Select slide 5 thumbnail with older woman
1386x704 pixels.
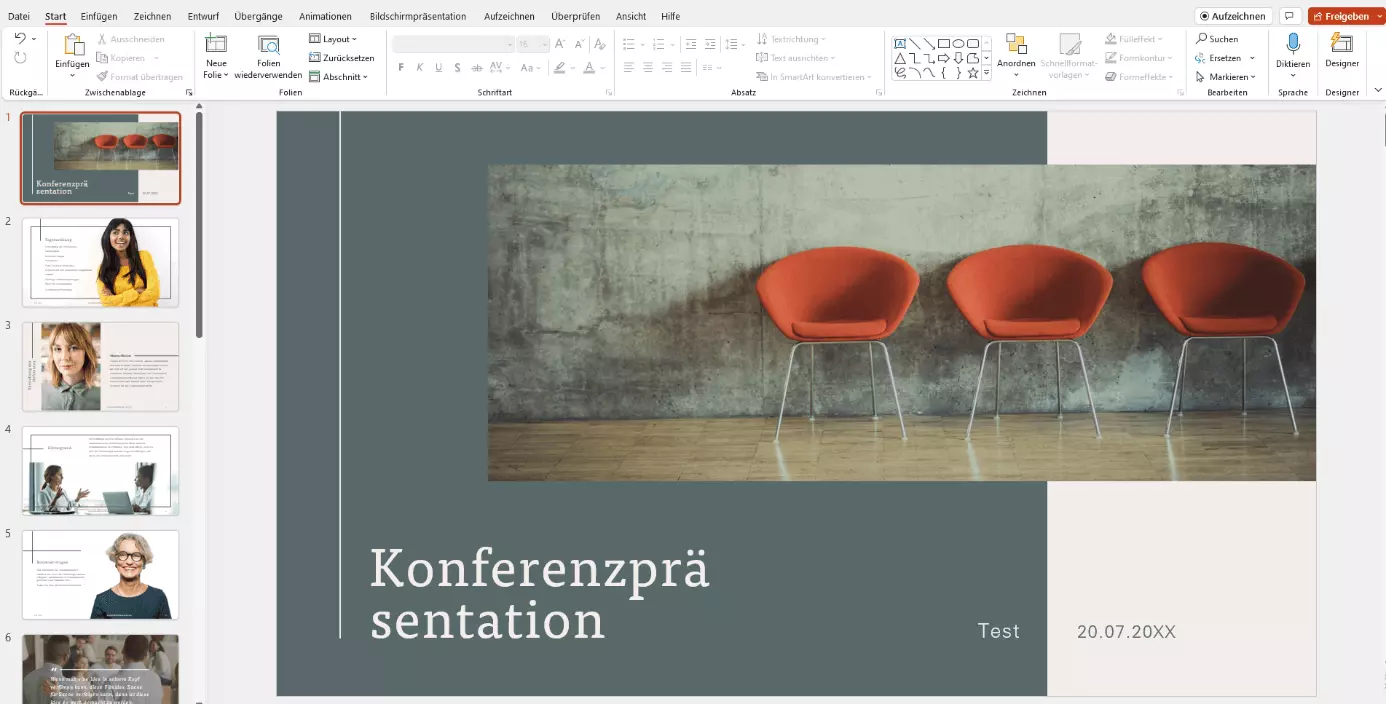click(100, 574)
